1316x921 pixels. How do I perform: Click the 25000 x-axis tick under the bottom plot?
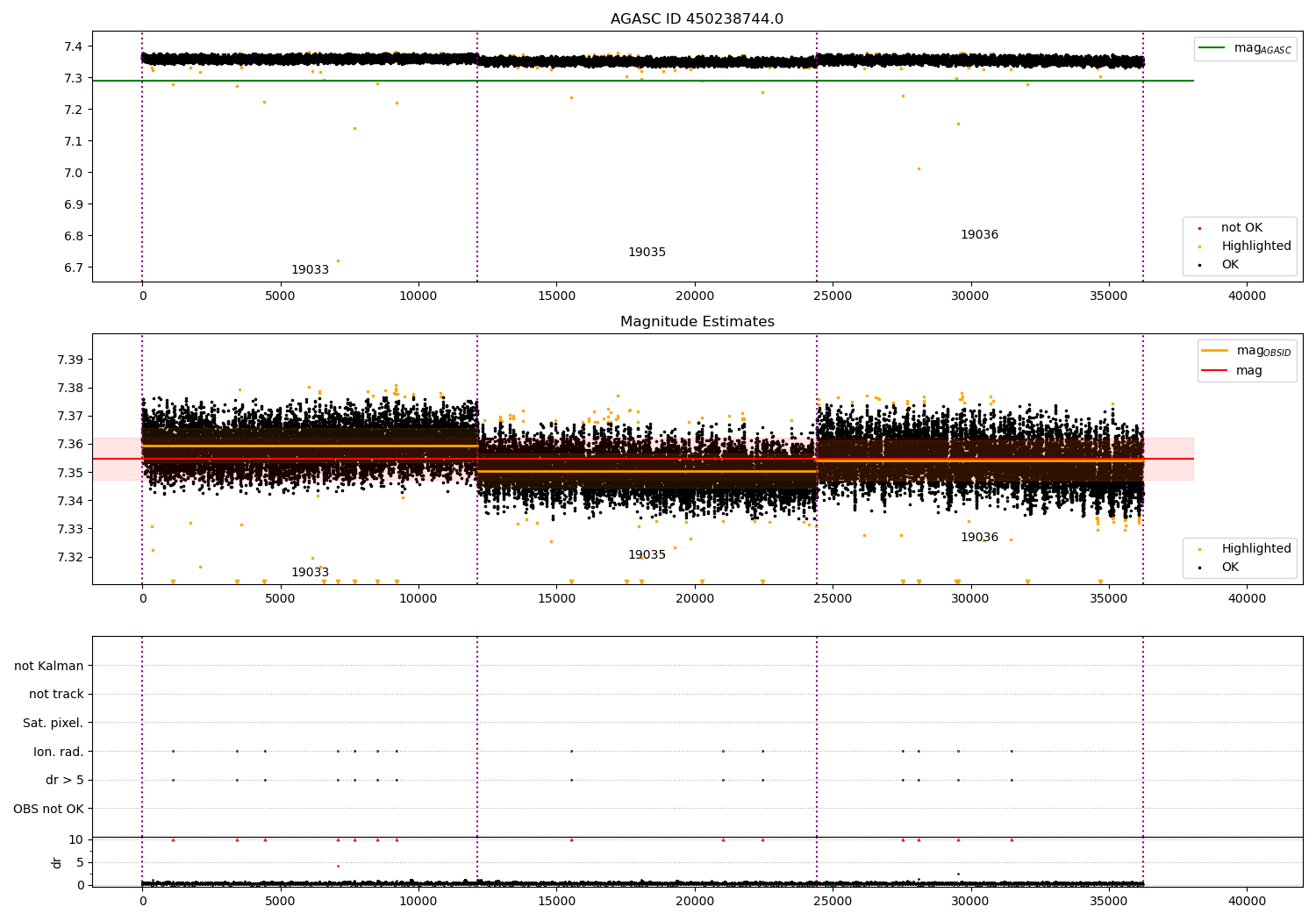click(x=833, y=901)
